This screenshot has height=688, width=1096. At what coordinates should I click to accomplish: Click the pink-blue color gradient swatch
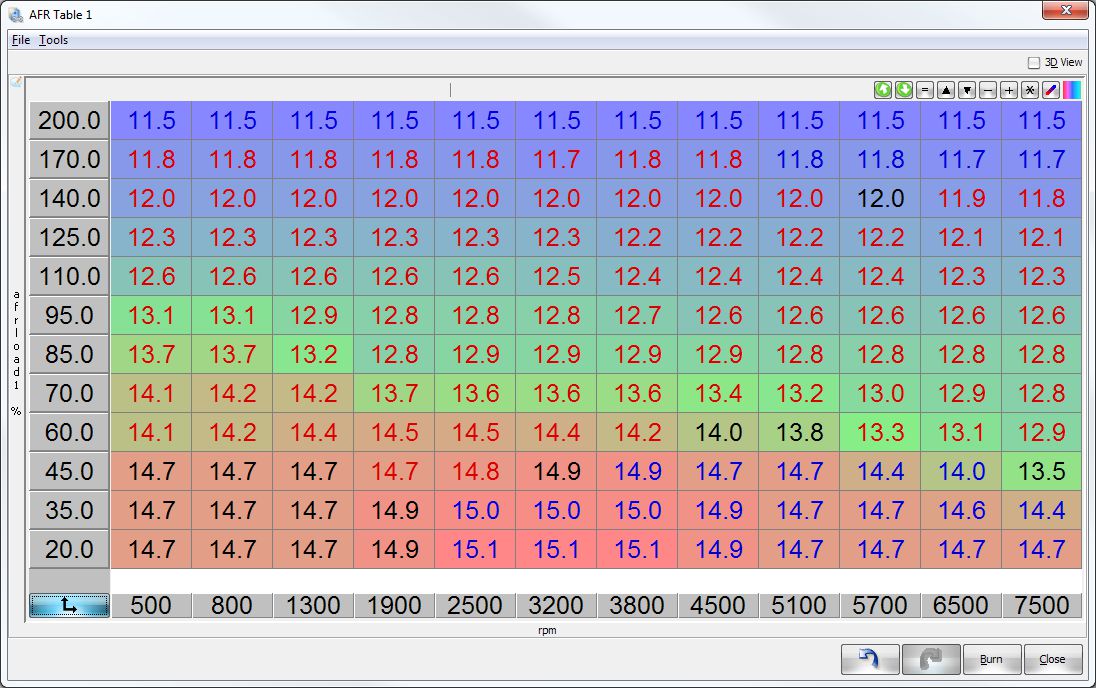(x=1072, y=90)
